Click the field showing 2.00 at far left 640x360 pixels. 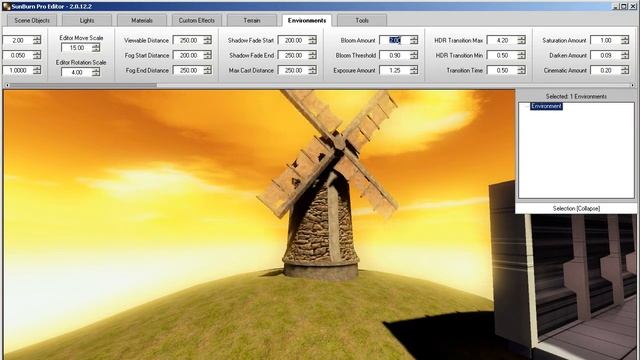click(18, 40)
